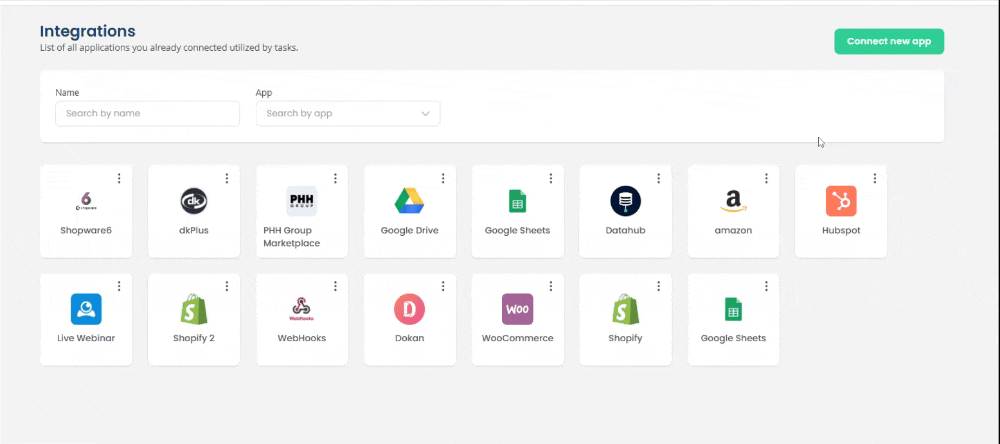Select the Hubspot label
The height and width of the screenshot is (444, 1000).
[841, 230]
